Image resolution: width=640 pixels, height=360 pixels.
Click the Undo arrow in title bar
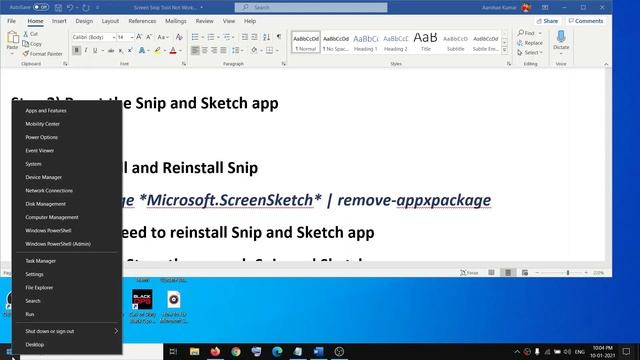[70, 7]
